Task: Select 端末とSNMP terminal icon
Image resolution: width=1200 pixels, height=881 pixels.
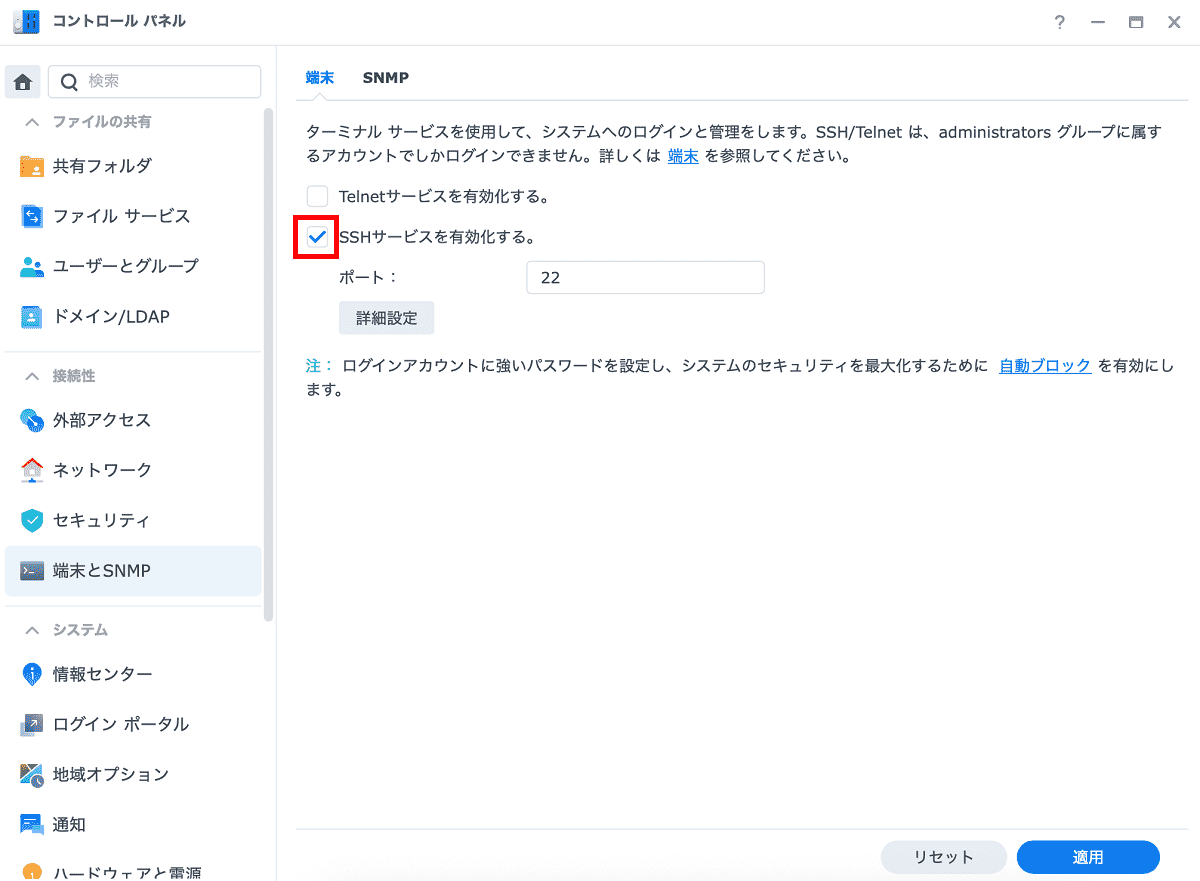Action: tap(32, 571)
